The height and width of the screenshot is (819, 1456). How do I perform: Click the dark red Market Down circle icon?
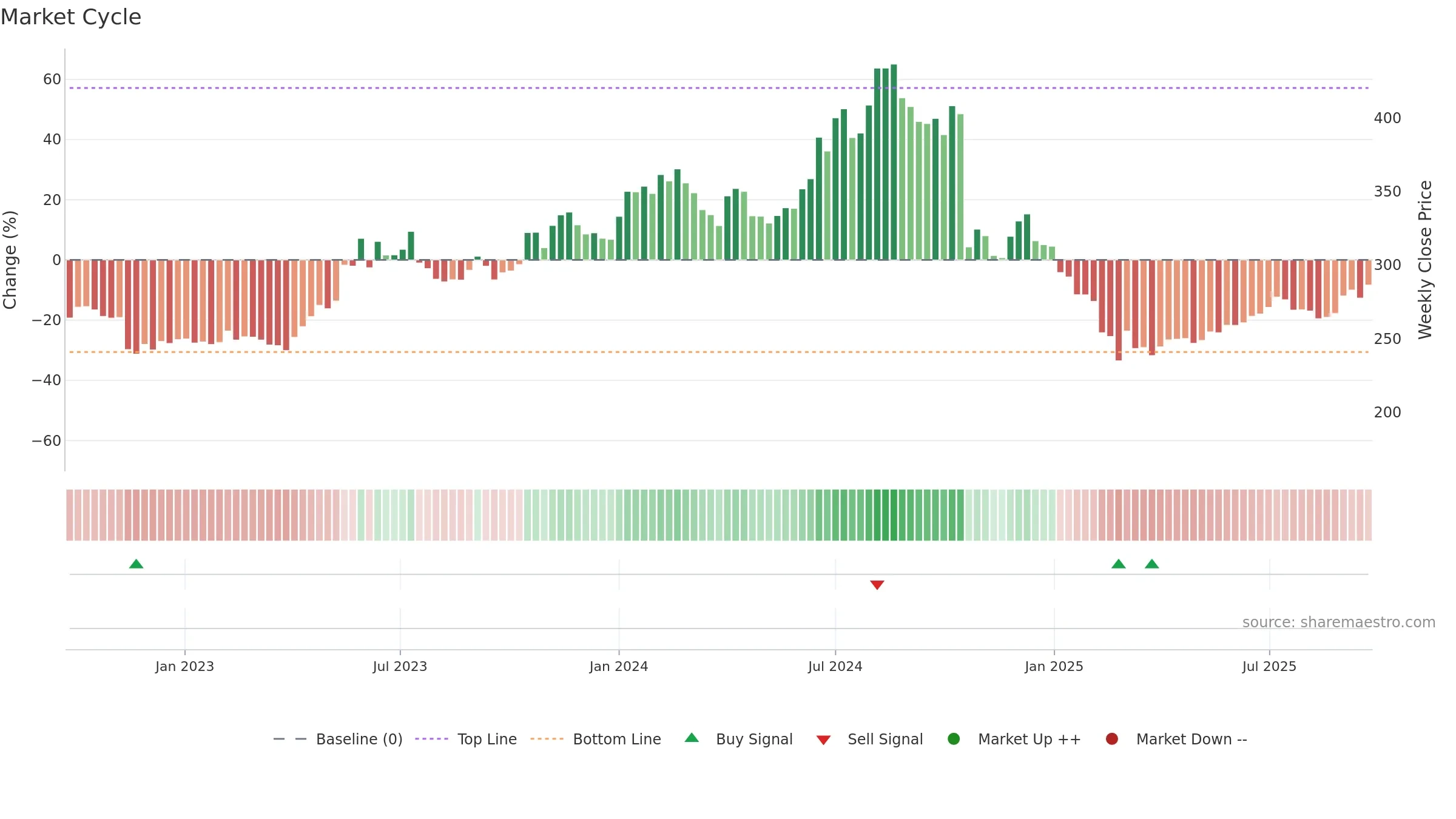(1112, 739)
